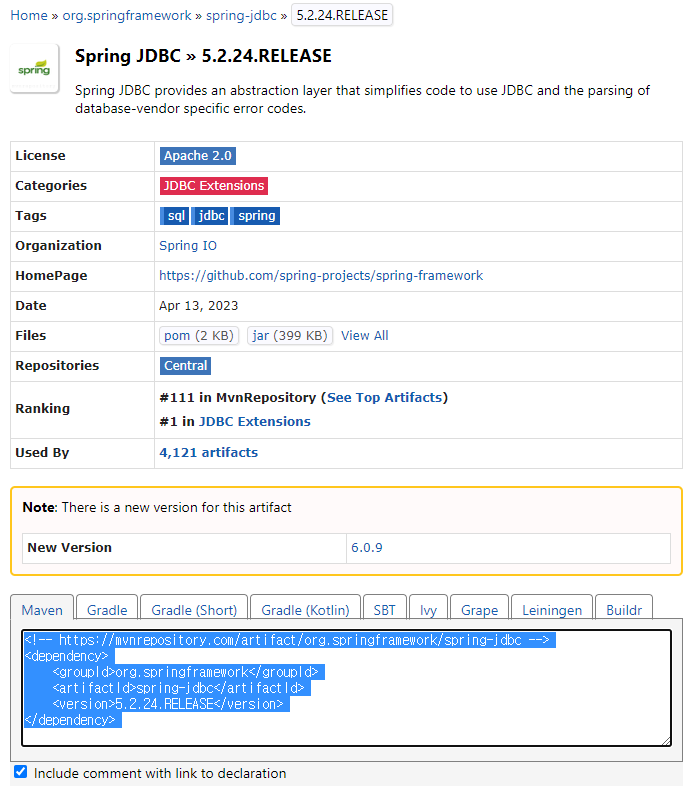Switch to the Gradle (Short) tab
The width and height of the screenshot is (692, 786).
click(x=194, y=610)
